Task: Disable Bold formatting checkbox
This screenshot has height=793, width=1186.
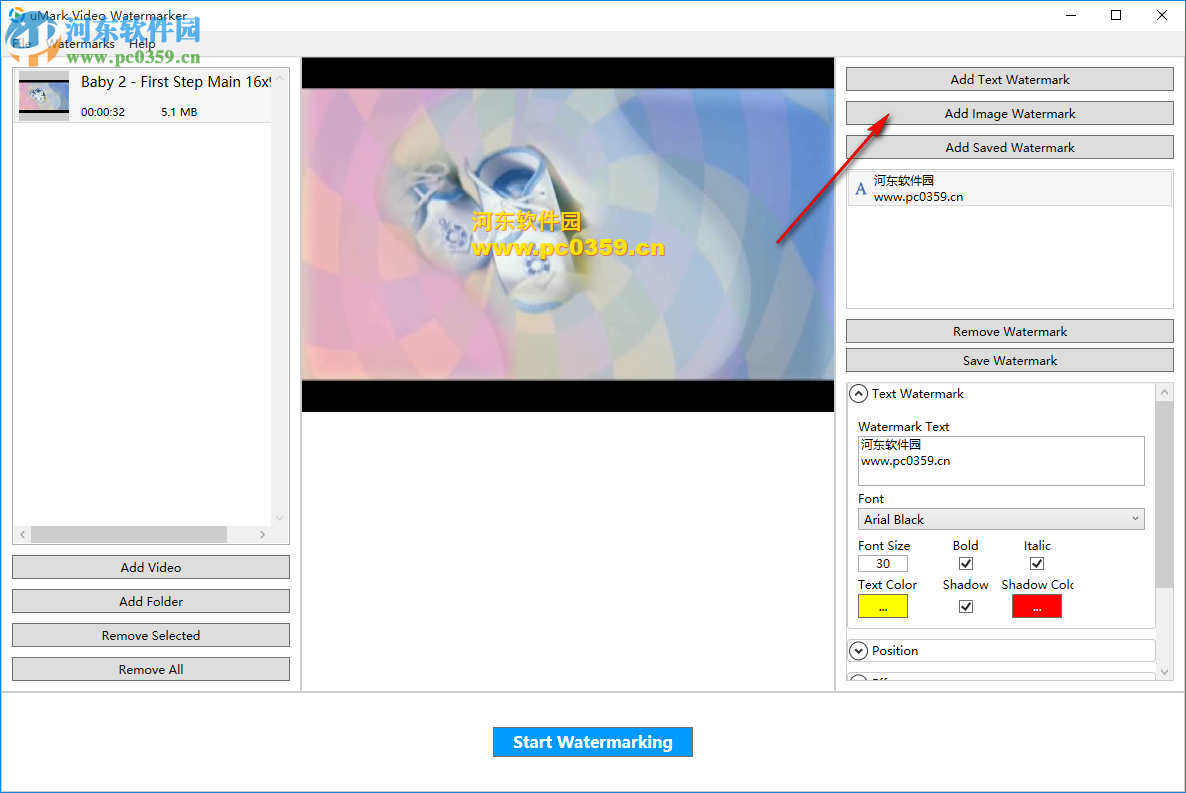Action: 965,563
